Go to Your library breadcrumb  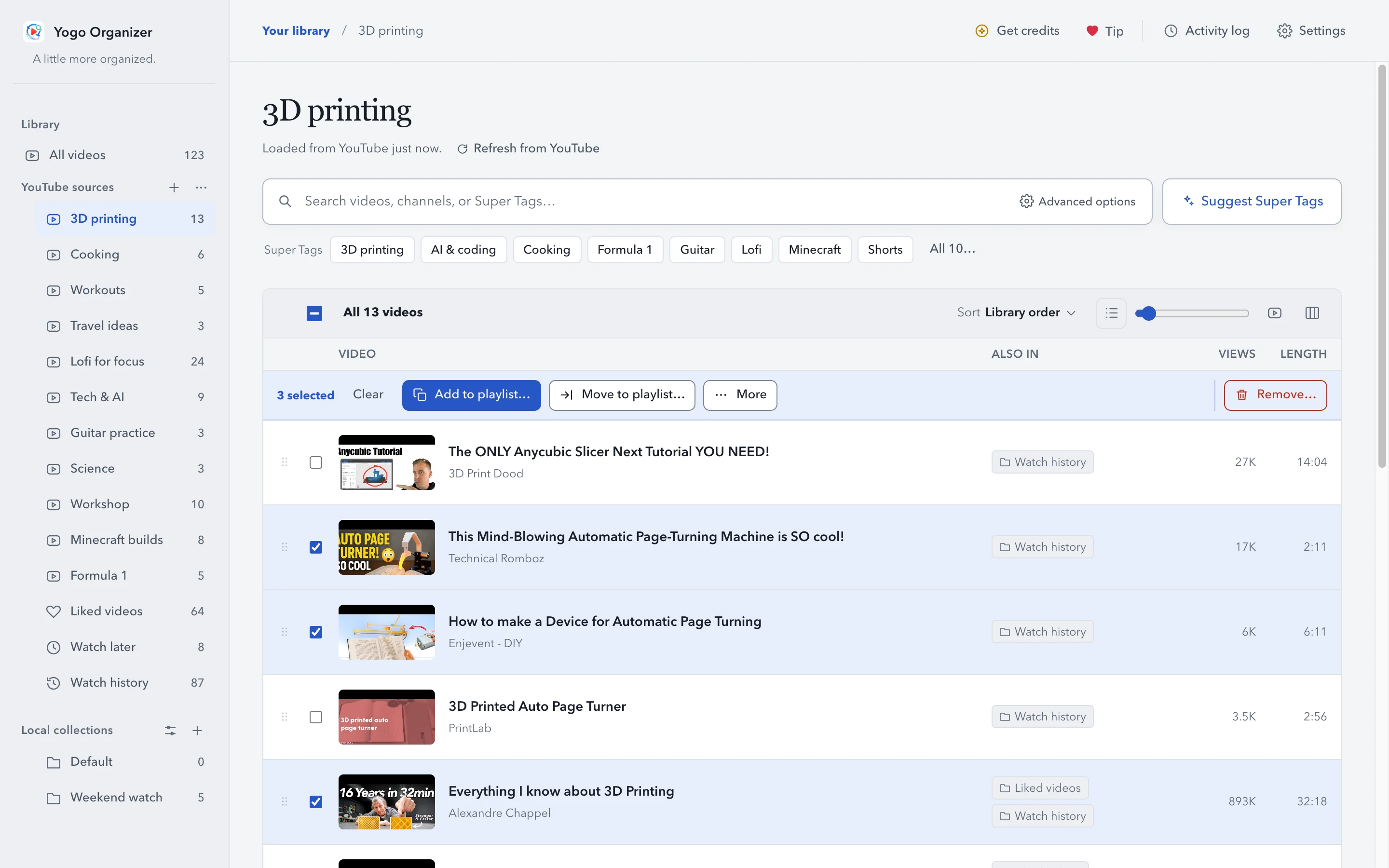296,31
